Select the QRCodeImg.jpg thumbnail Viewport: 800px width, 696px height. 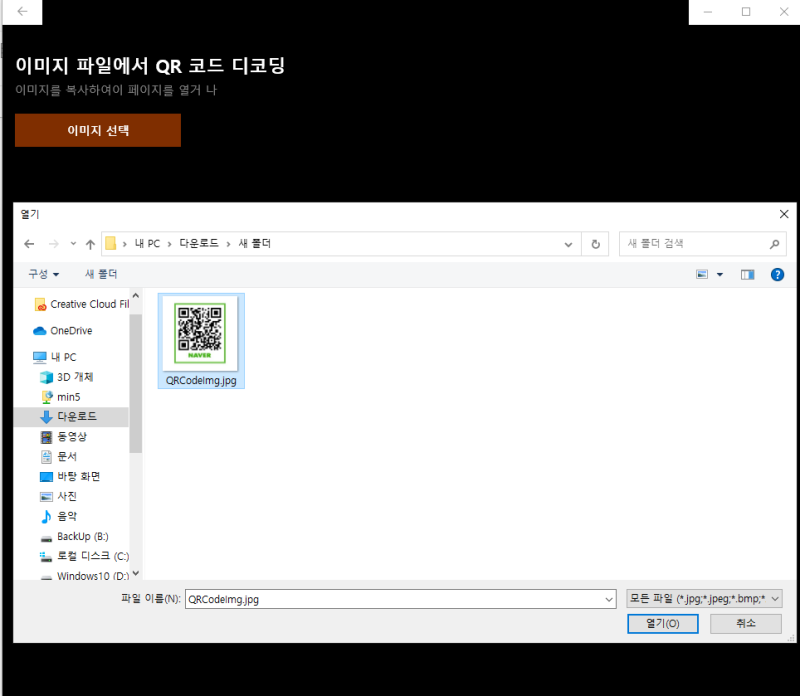pos(200,333)
